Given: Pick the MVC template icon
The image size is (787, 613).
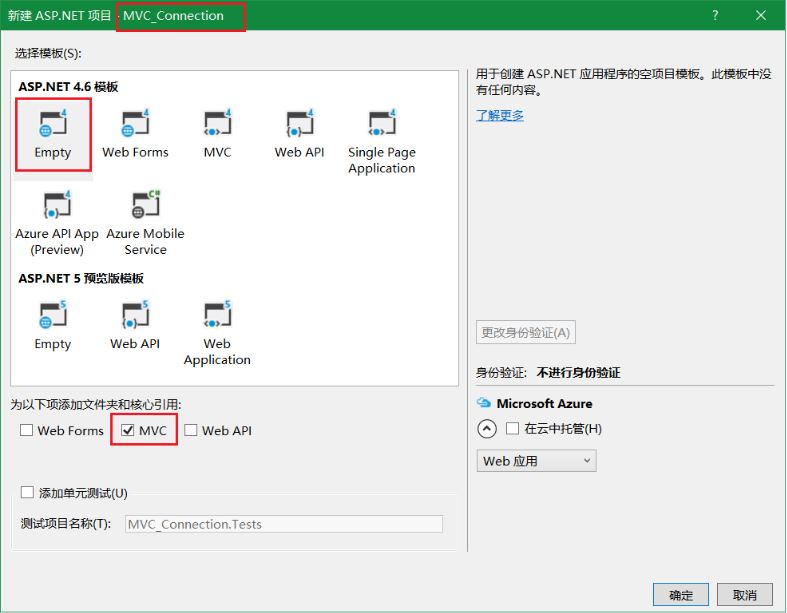Looking at the screenshot, I should [217, 133].
